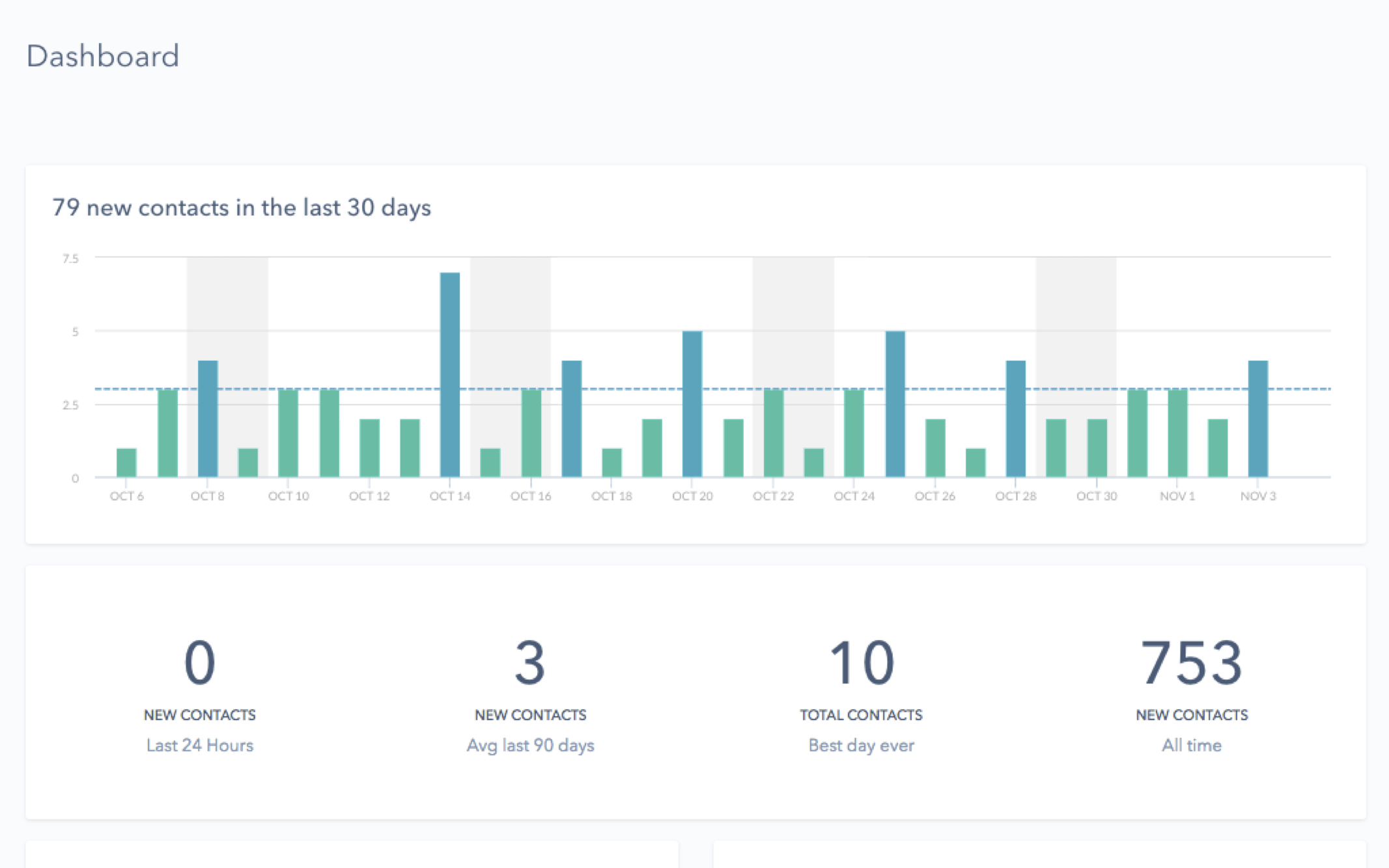The image size is (1389, 868).
Task: Select the "All time" label
Action: pos(1191,745)
